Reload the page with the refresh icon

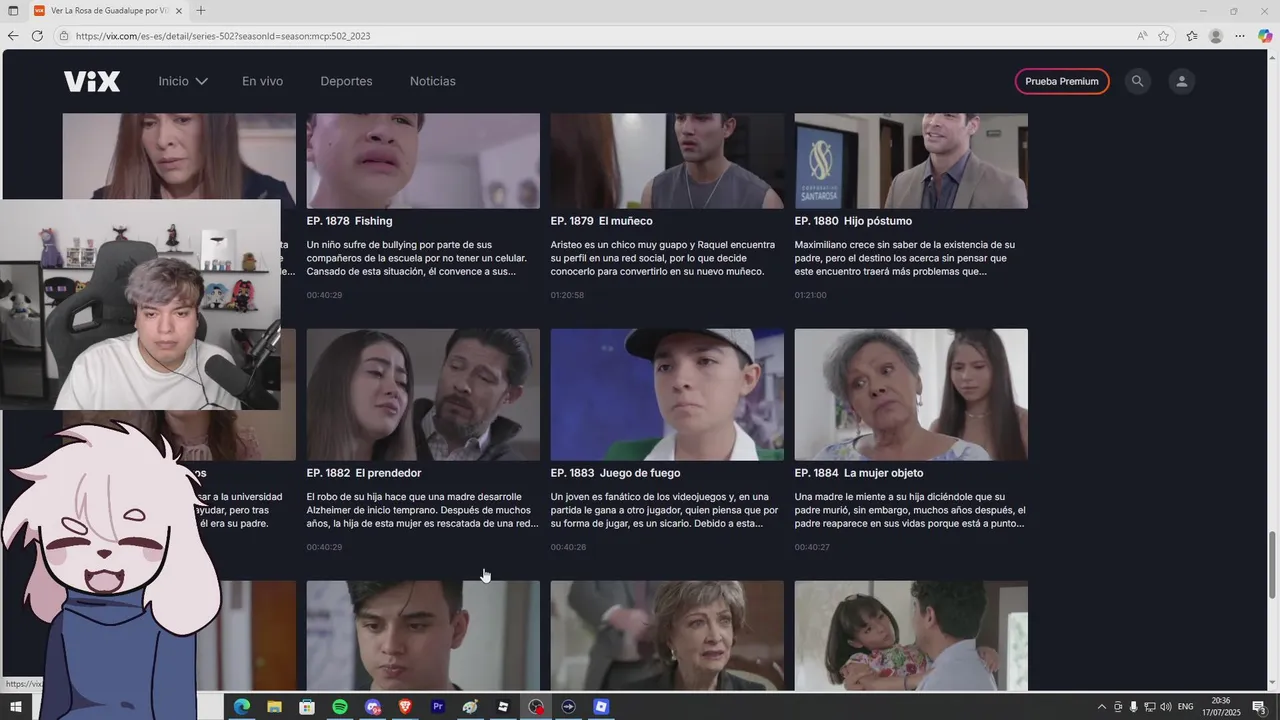pyautogui.click(x=37, y=36)
